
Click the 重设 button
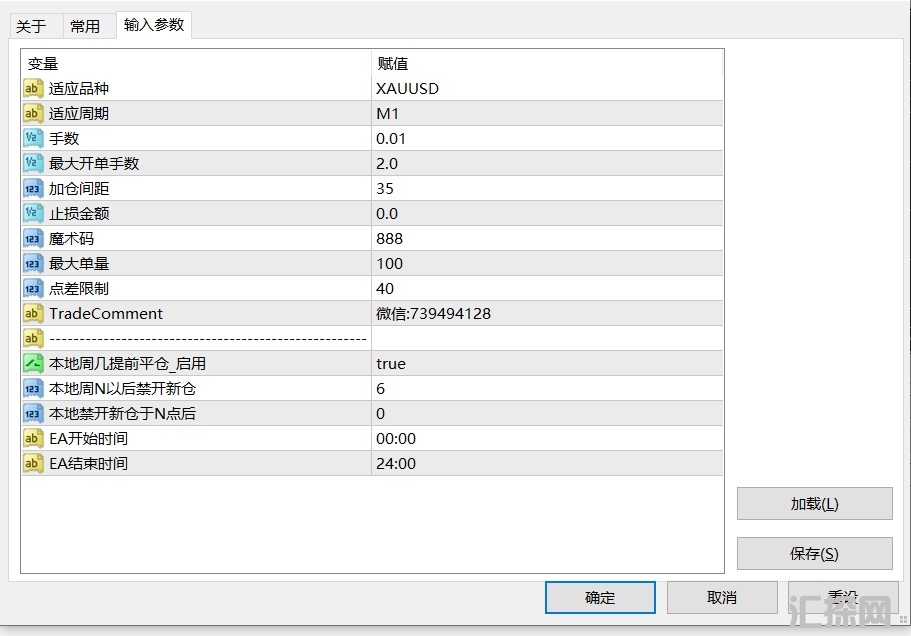843,597
